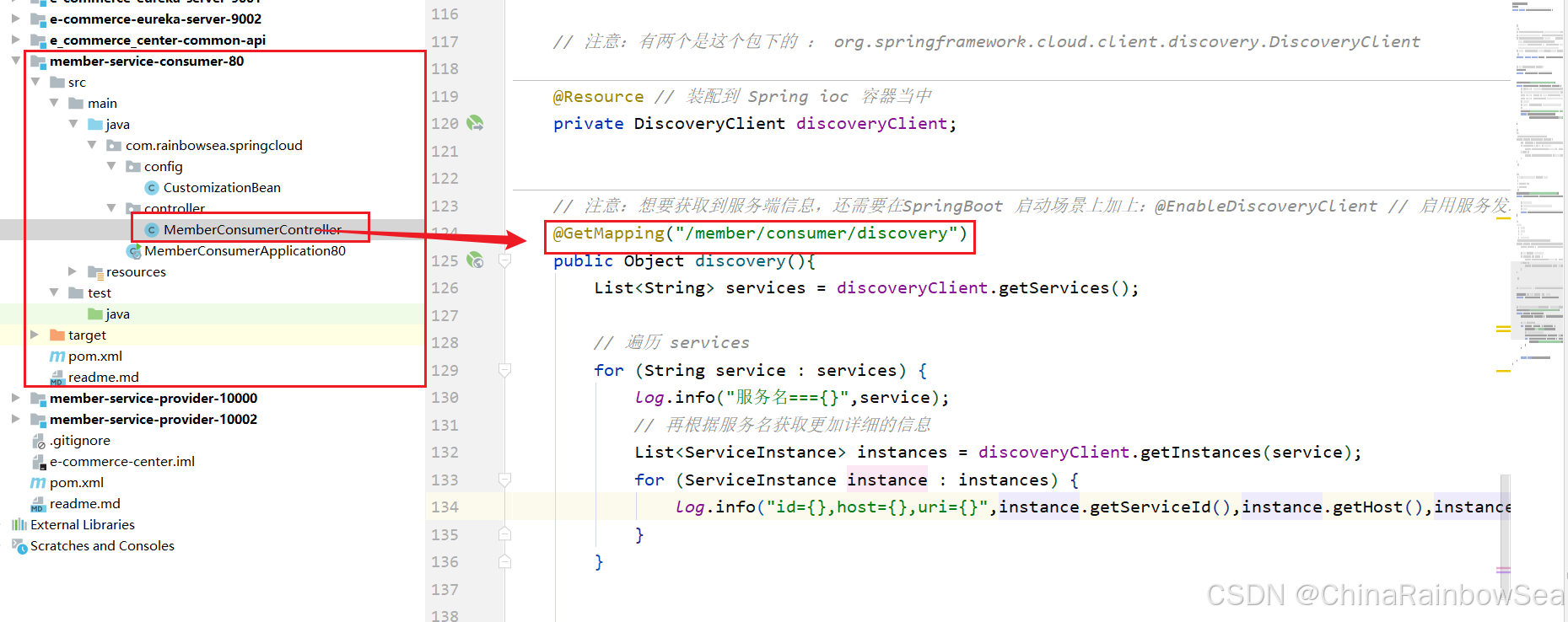This screenshot has width=1568, height=622.
Task: Collapse the src folder arrow
Action: click(x=35, y=82)
